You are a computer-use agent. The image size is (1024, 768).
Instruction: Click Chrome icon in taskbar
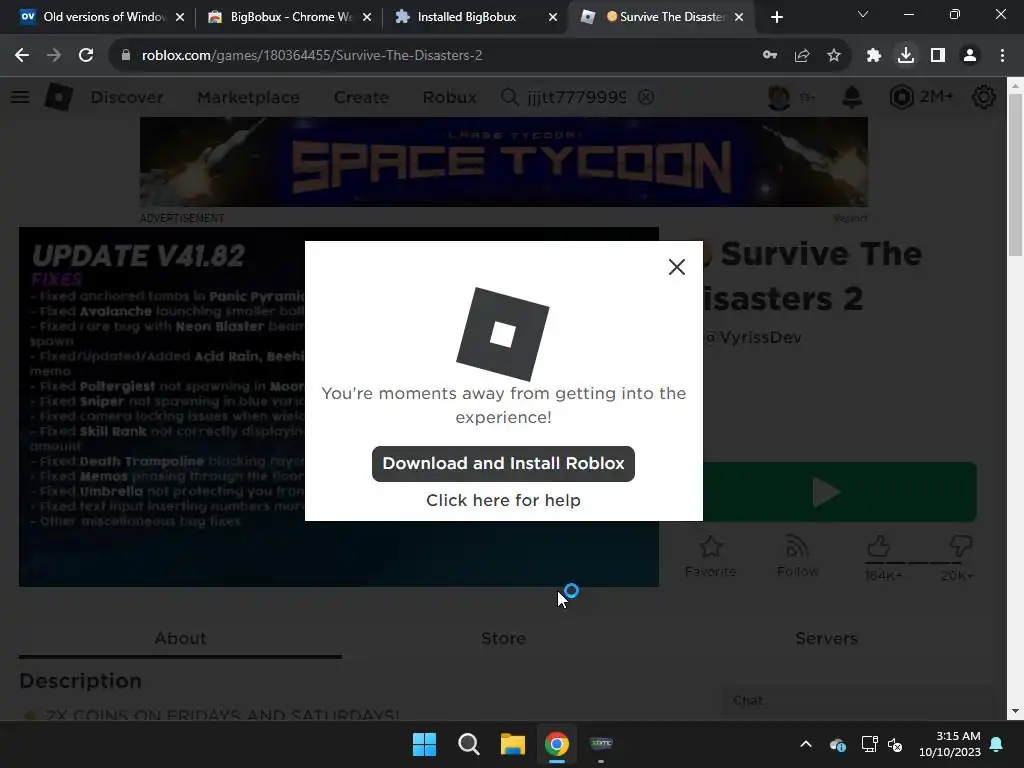[x=557, y=744]
